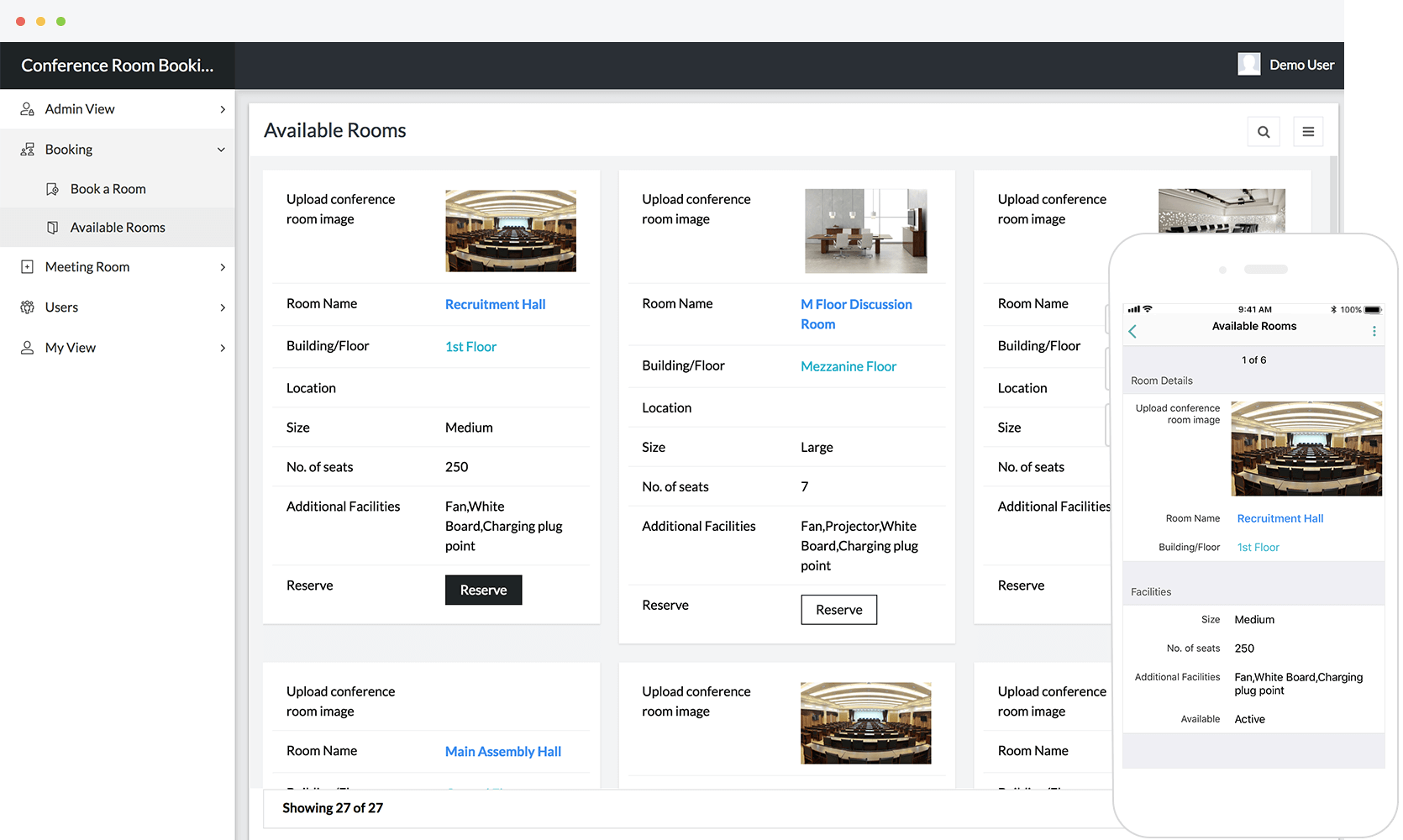This screenshot has width=1403, height=840.
Task: Tap the Room Details heading in phone
Action: [1161, 381]
